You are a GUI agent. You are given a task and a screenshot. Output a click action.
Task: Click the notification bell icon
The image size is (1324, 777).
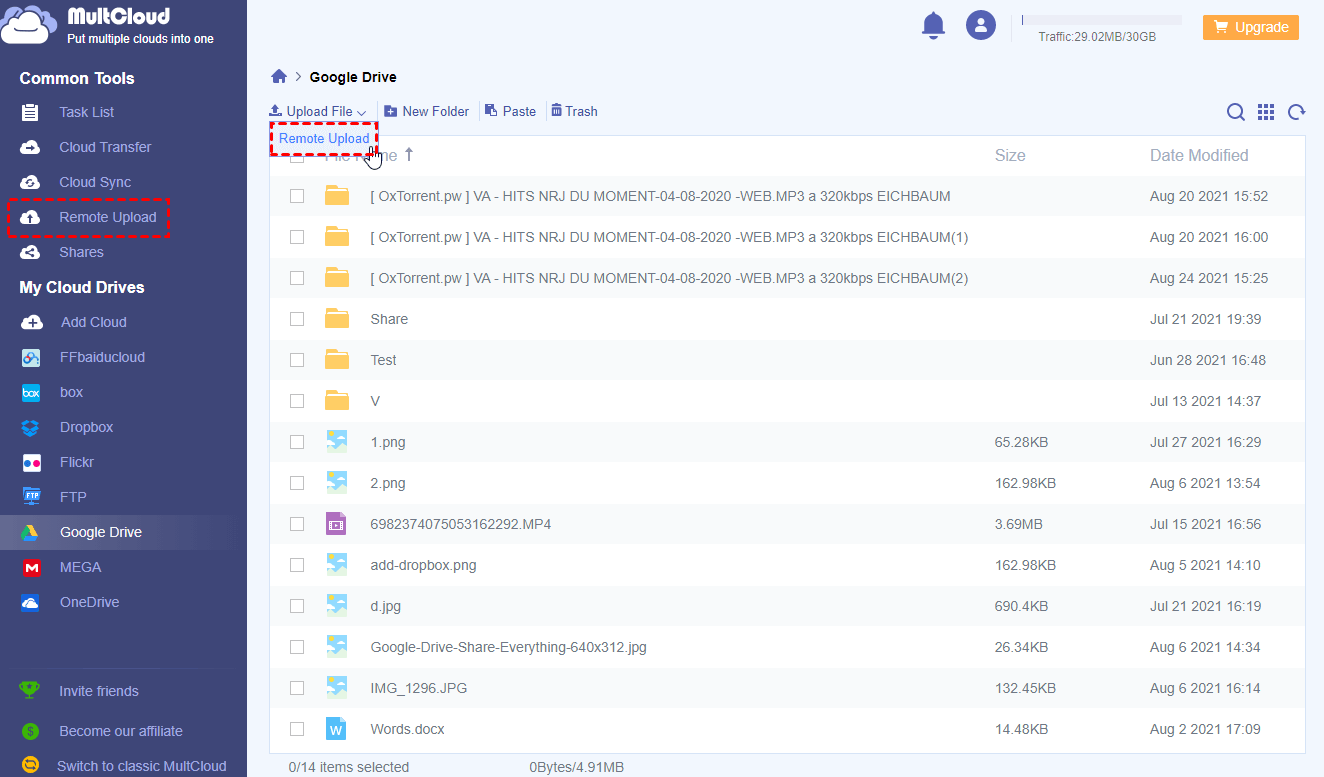click(x=932, y=25)
